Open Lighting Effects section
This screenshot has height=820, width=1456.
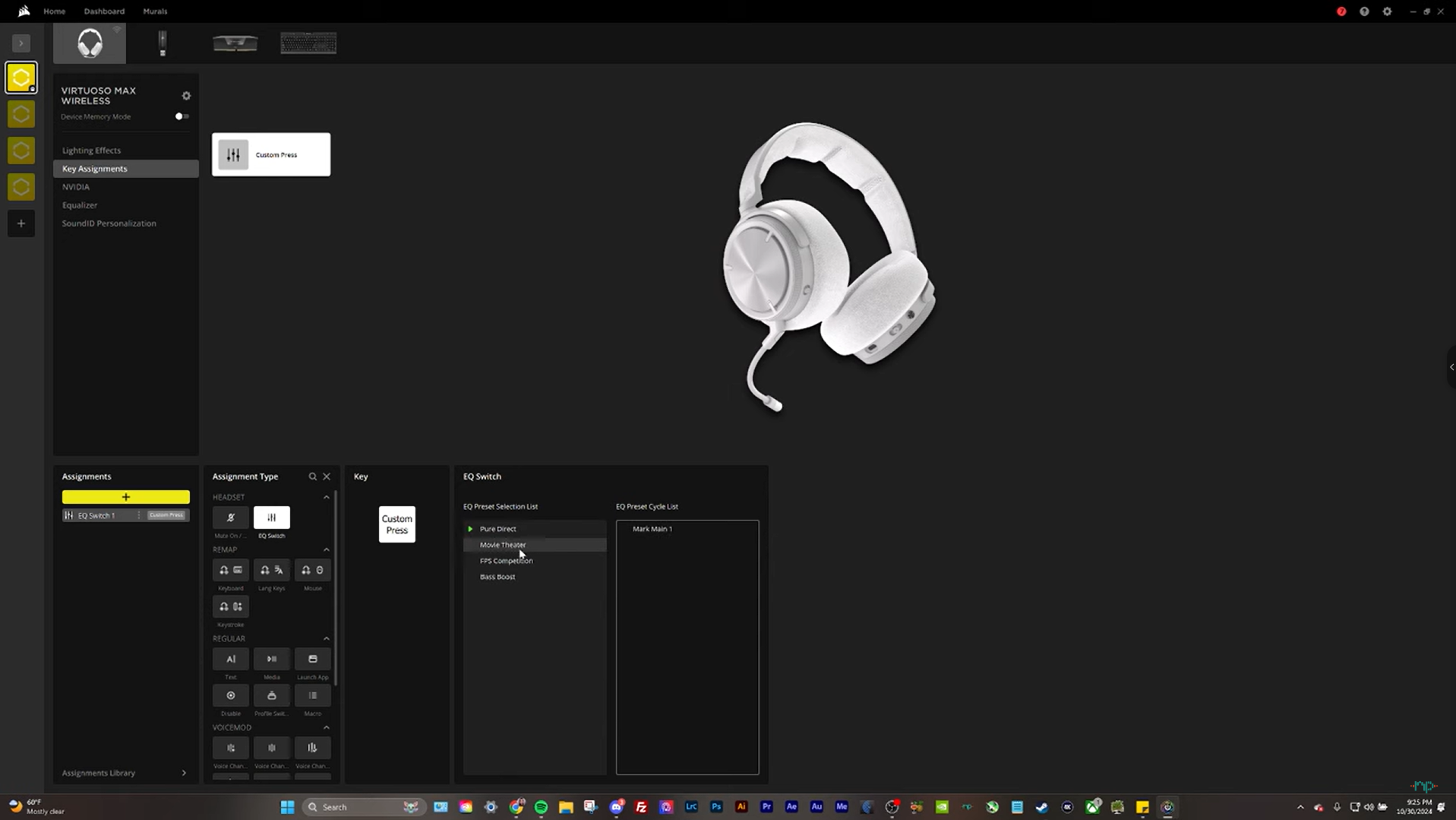[x=126, y=150]
